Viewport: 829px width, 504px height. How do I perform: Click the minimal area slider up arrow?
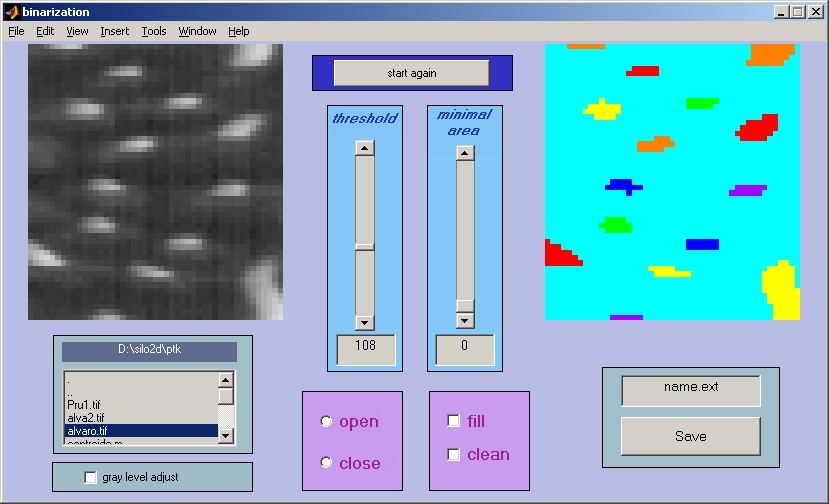tap(465, 153)
